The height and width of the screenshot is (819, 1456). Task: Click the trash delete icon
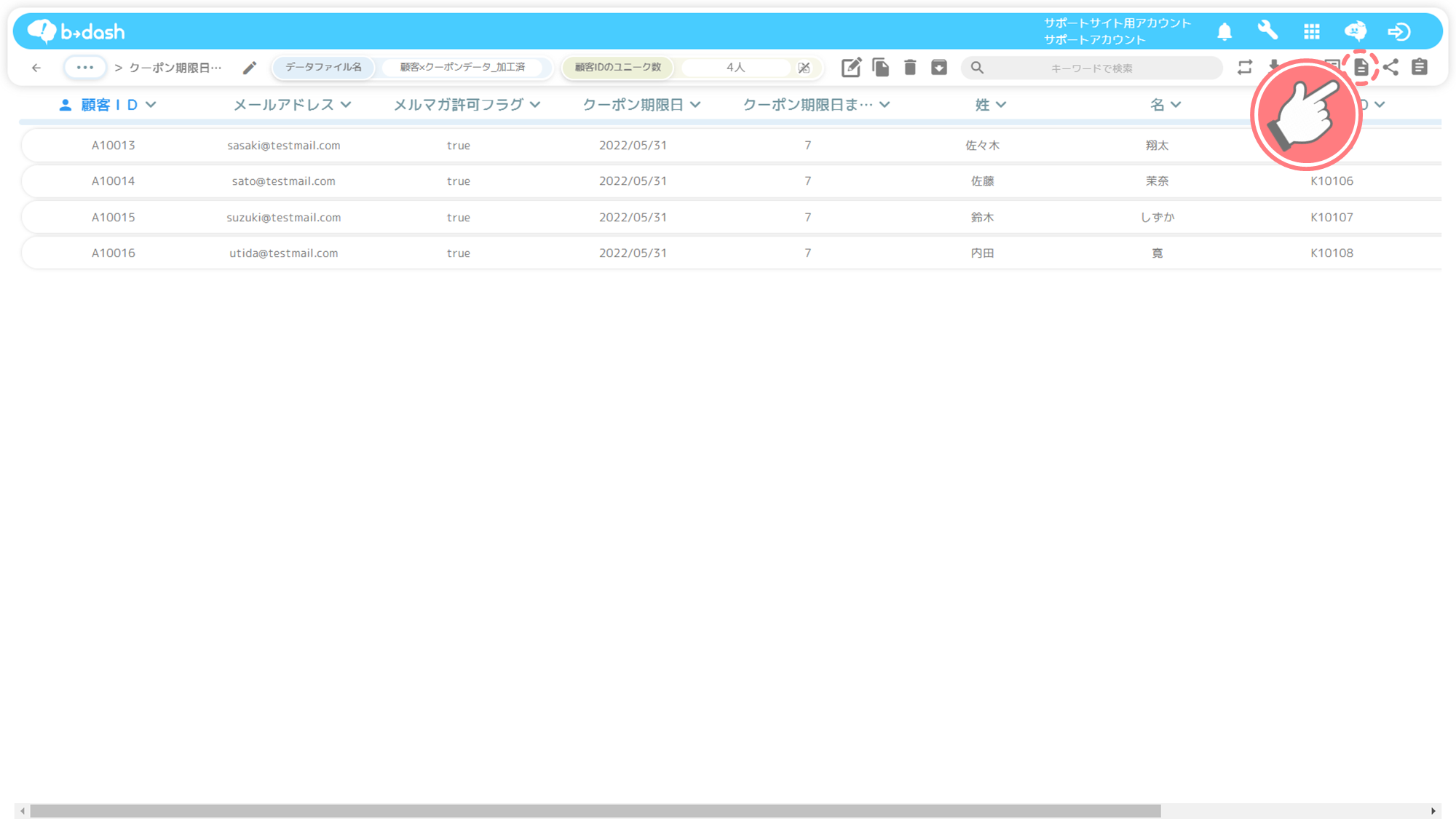tap(910, 68)
